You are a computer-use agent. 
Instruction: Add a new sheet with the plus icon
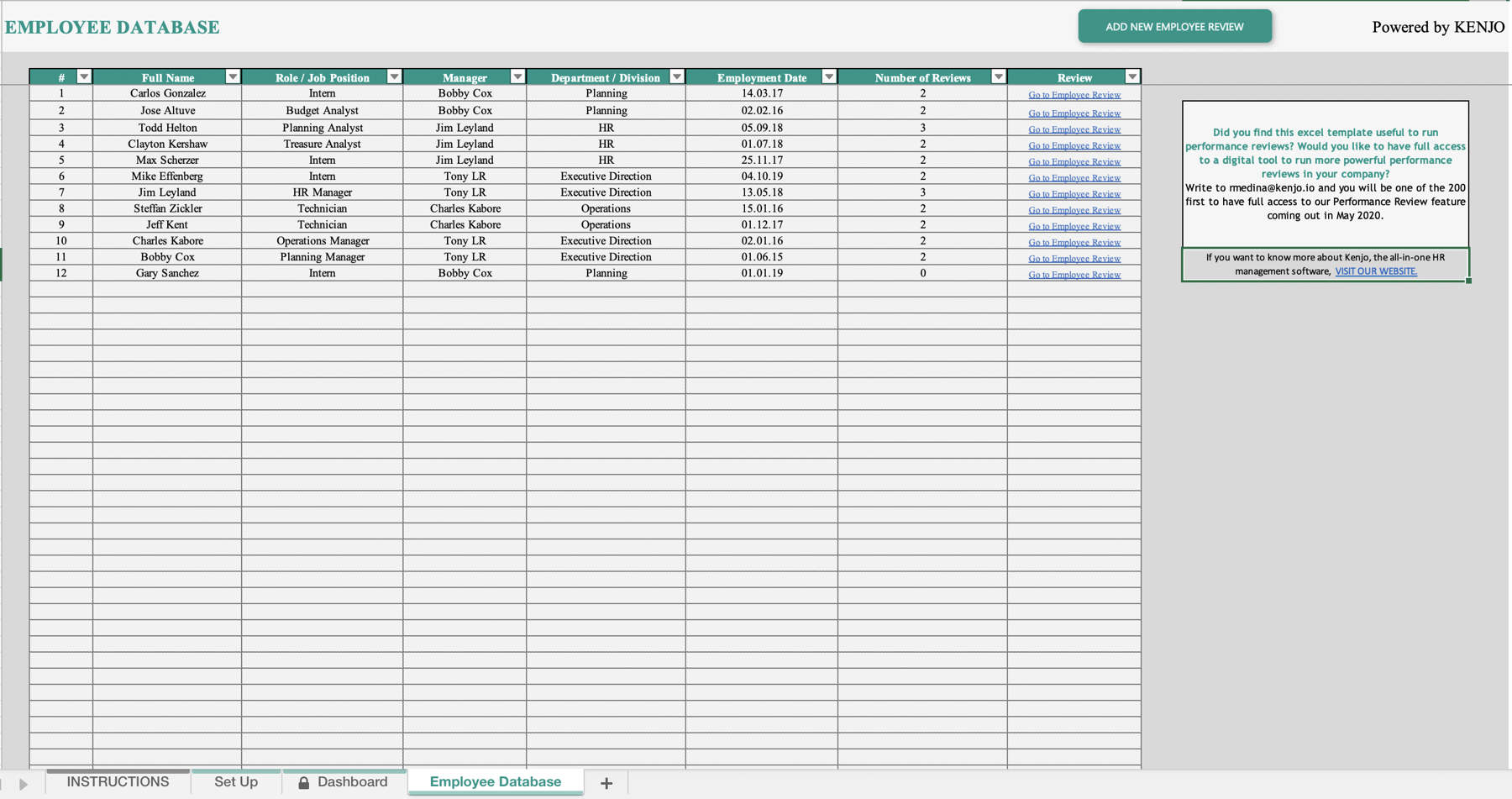point(606,782)
